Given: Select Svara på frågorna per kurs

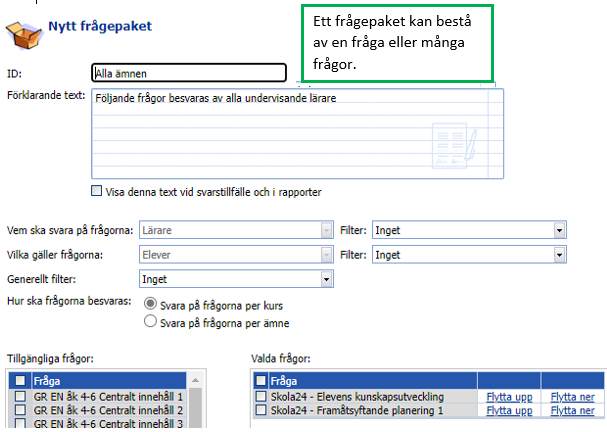Looking at the screenshot, I should point(151,304).
